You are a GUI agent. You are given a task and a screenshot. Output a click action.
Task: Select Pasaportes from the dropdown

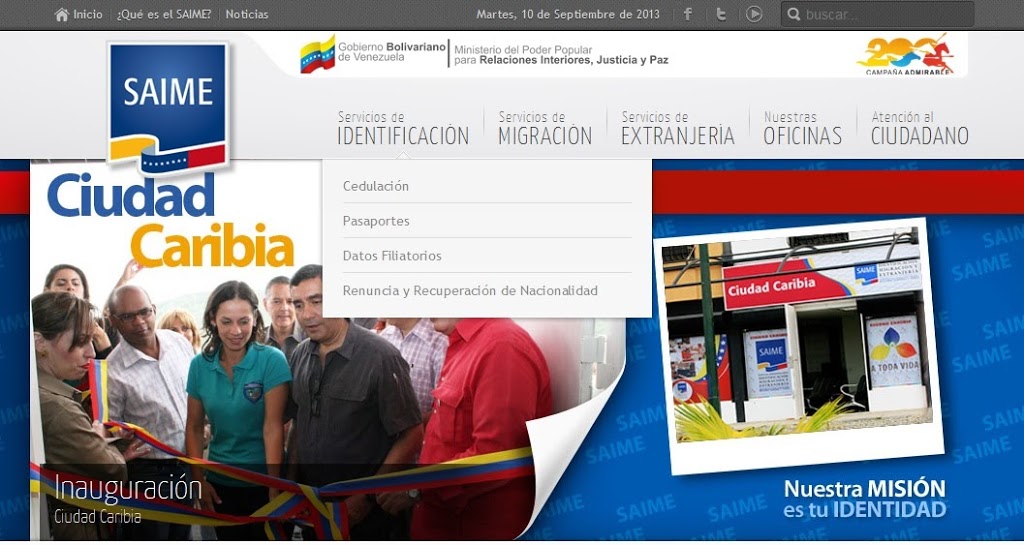[x=376, y=221]
